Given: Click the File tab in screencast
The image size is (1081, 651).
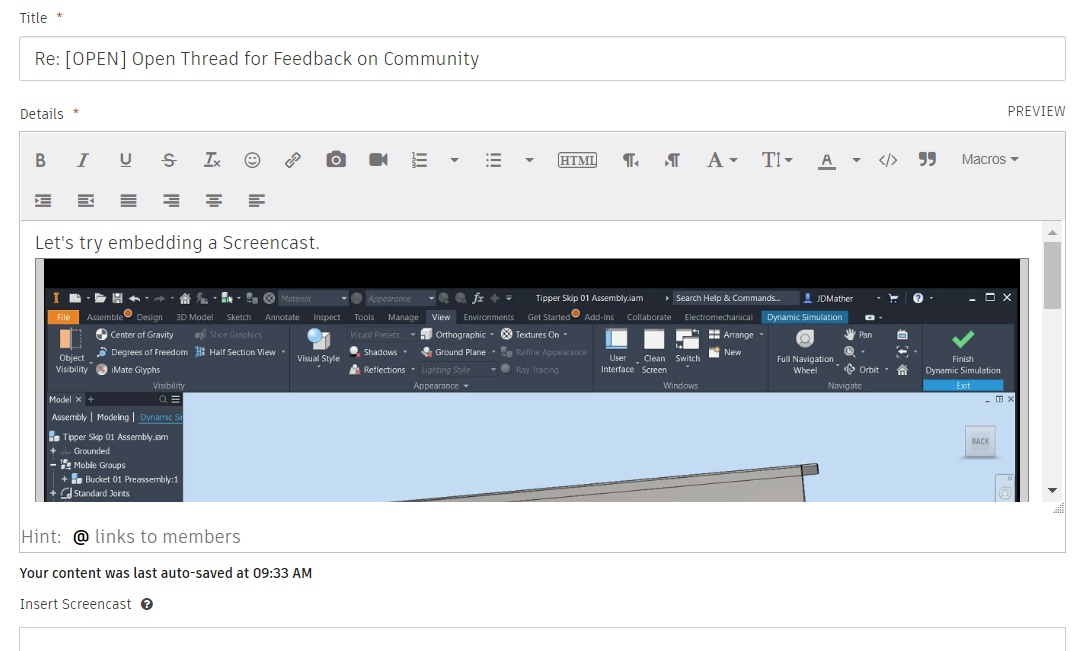Looking at the screenshot, I should [x=63, y=317].
